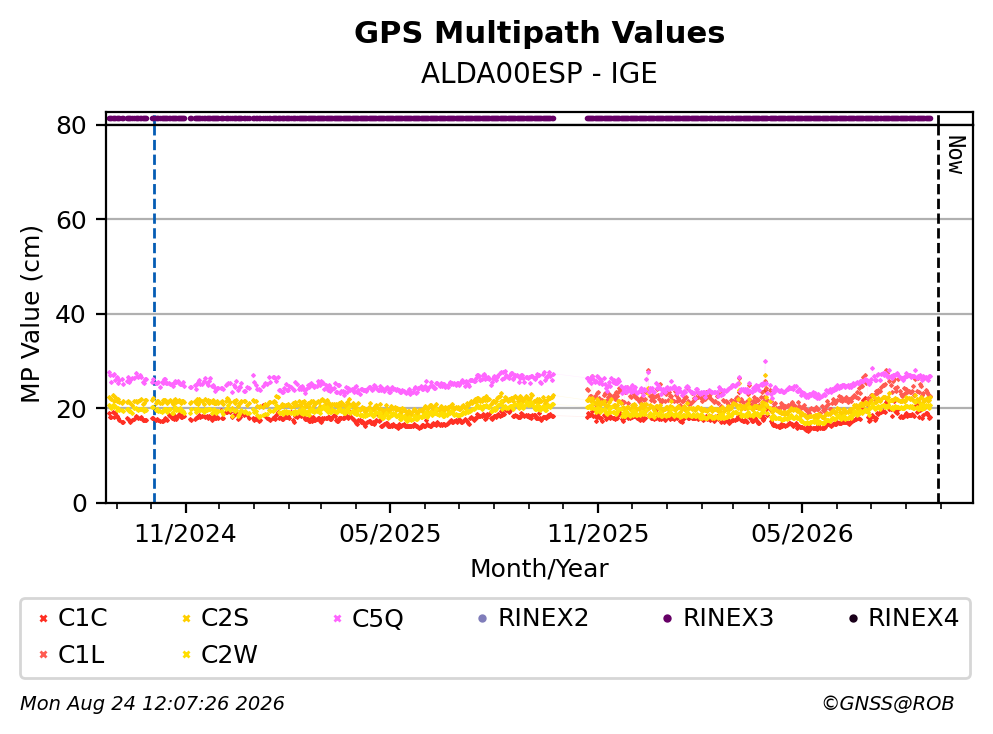Select the C1C legend label
993x734 pixels.
click(x=82, y=618)
